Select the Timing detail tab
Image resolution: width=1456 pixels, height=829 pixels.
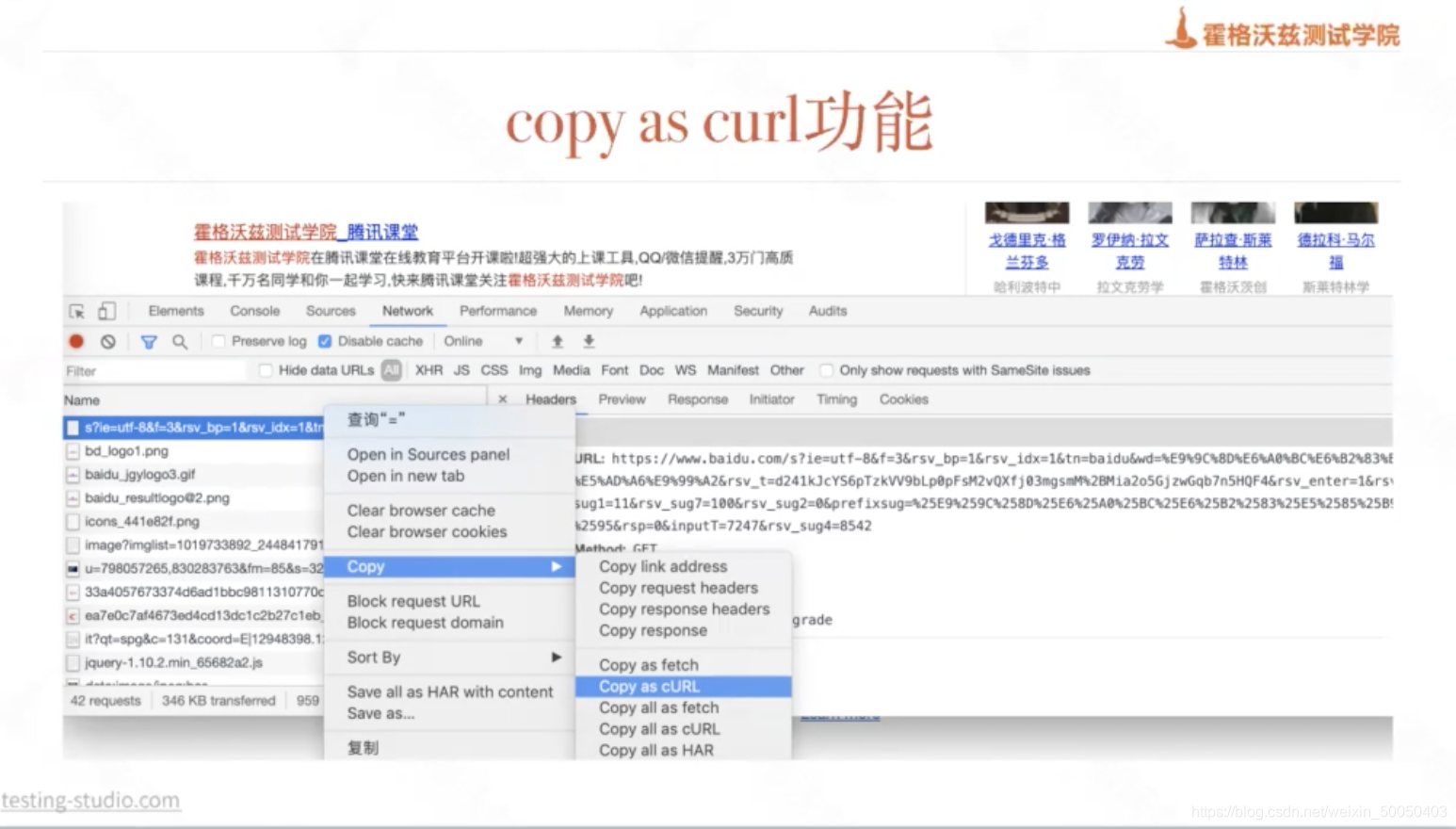pos(837,399)
